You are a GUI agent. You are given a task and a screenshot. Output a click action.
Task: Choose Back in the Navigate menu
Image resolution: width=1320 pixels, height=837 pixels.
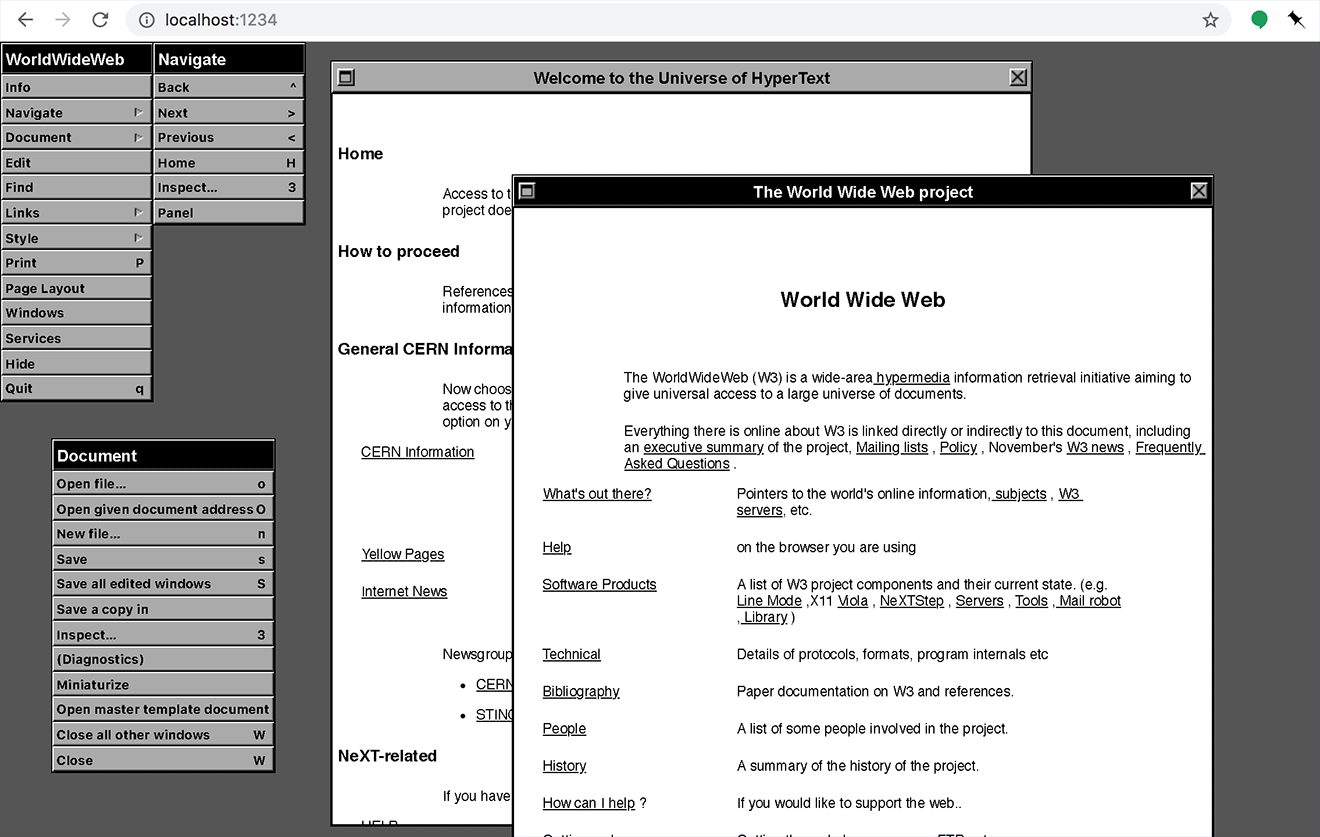[229, 87]
